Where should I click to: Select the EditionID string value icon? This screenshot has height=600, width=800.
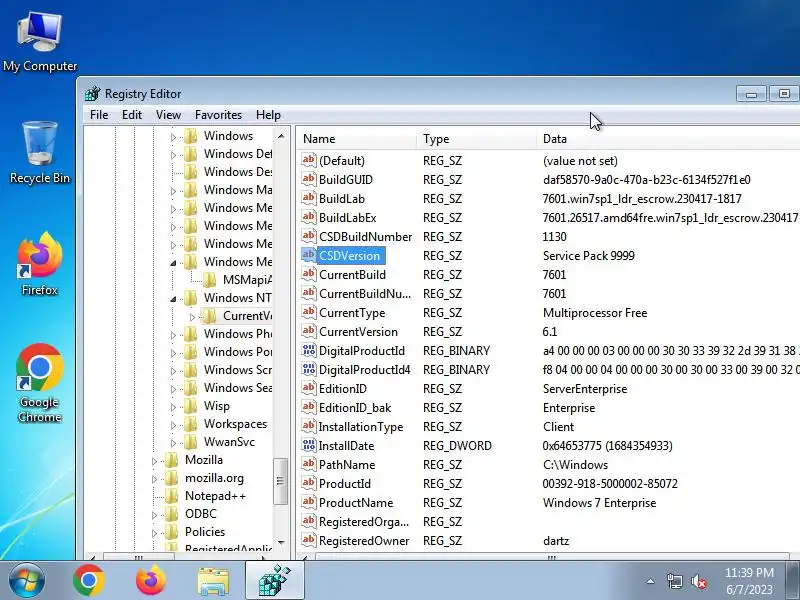point(309,388)
